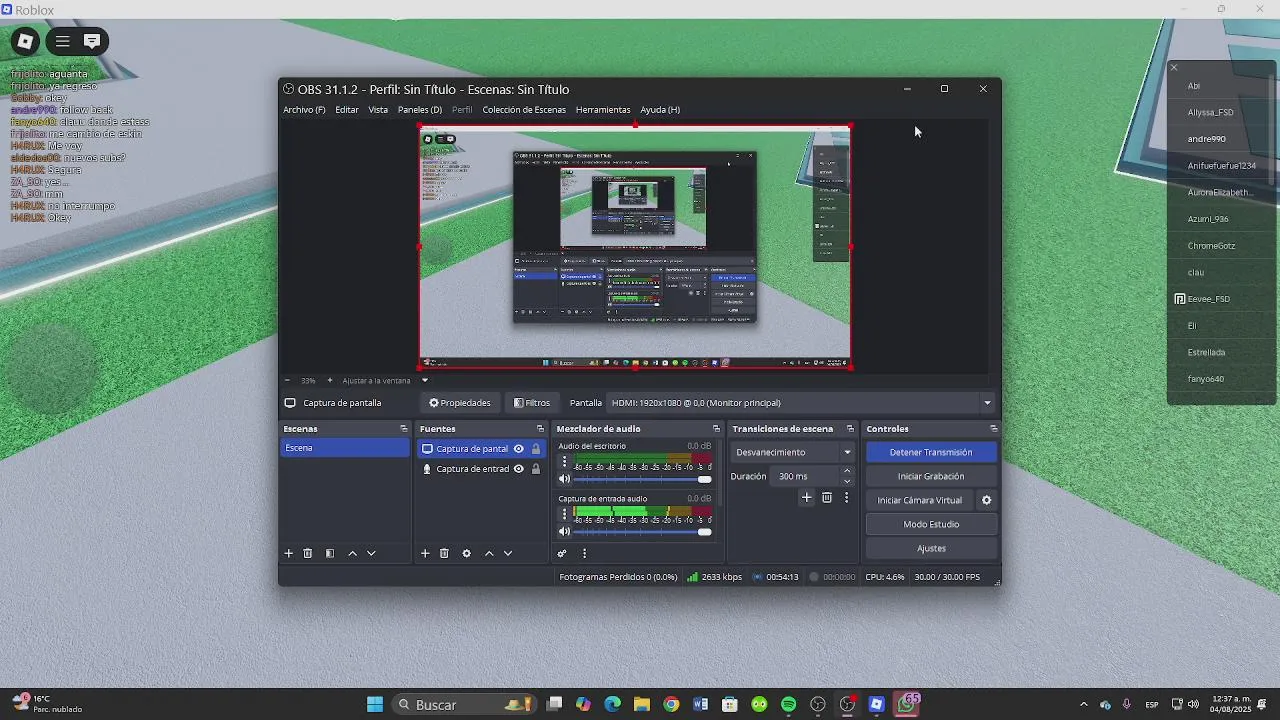Open Roblox hamburger menu icon

(62, 41)
